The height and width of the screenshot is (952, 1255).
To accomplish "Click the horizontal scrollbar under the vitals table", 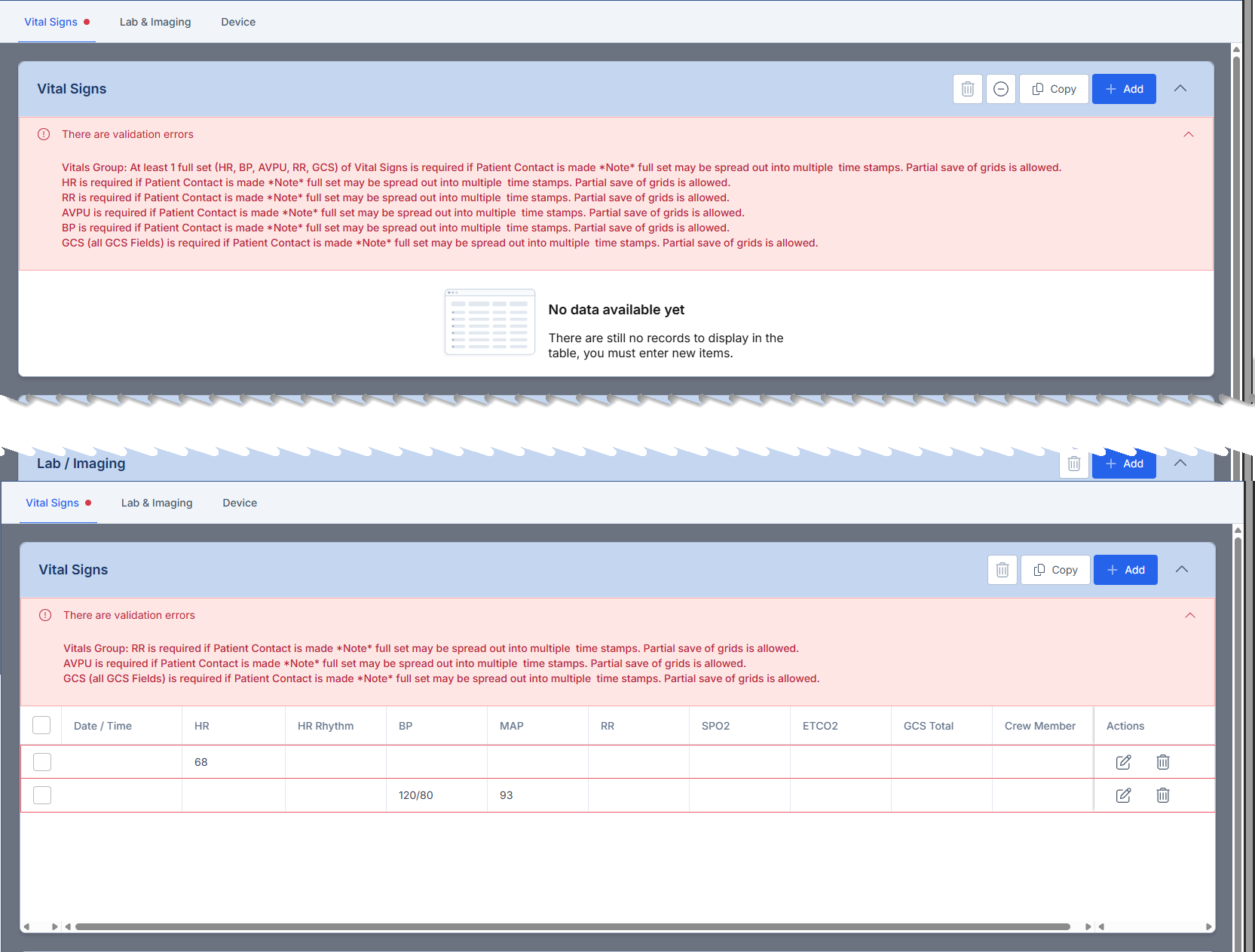I will click(573, 926).
